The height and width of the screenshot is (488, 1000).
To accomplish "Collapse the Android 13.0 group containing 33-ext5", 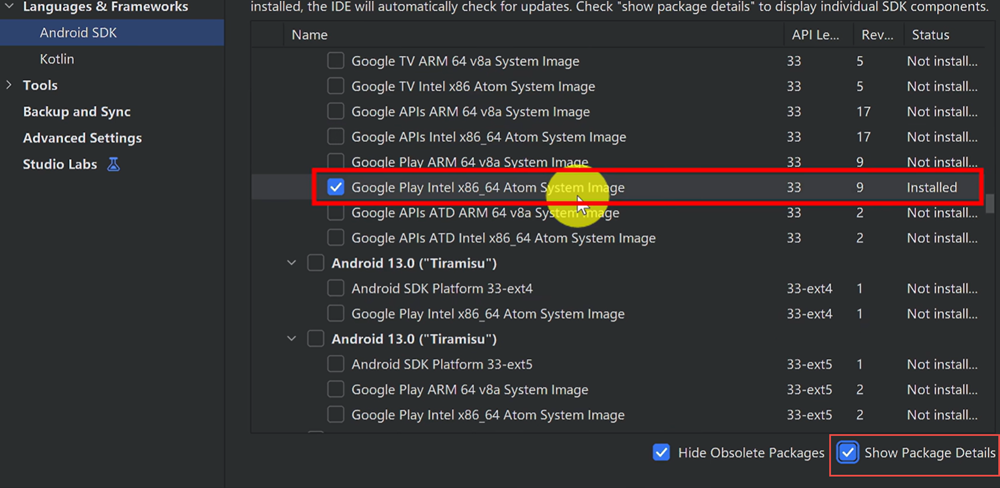I will point(291,339).
